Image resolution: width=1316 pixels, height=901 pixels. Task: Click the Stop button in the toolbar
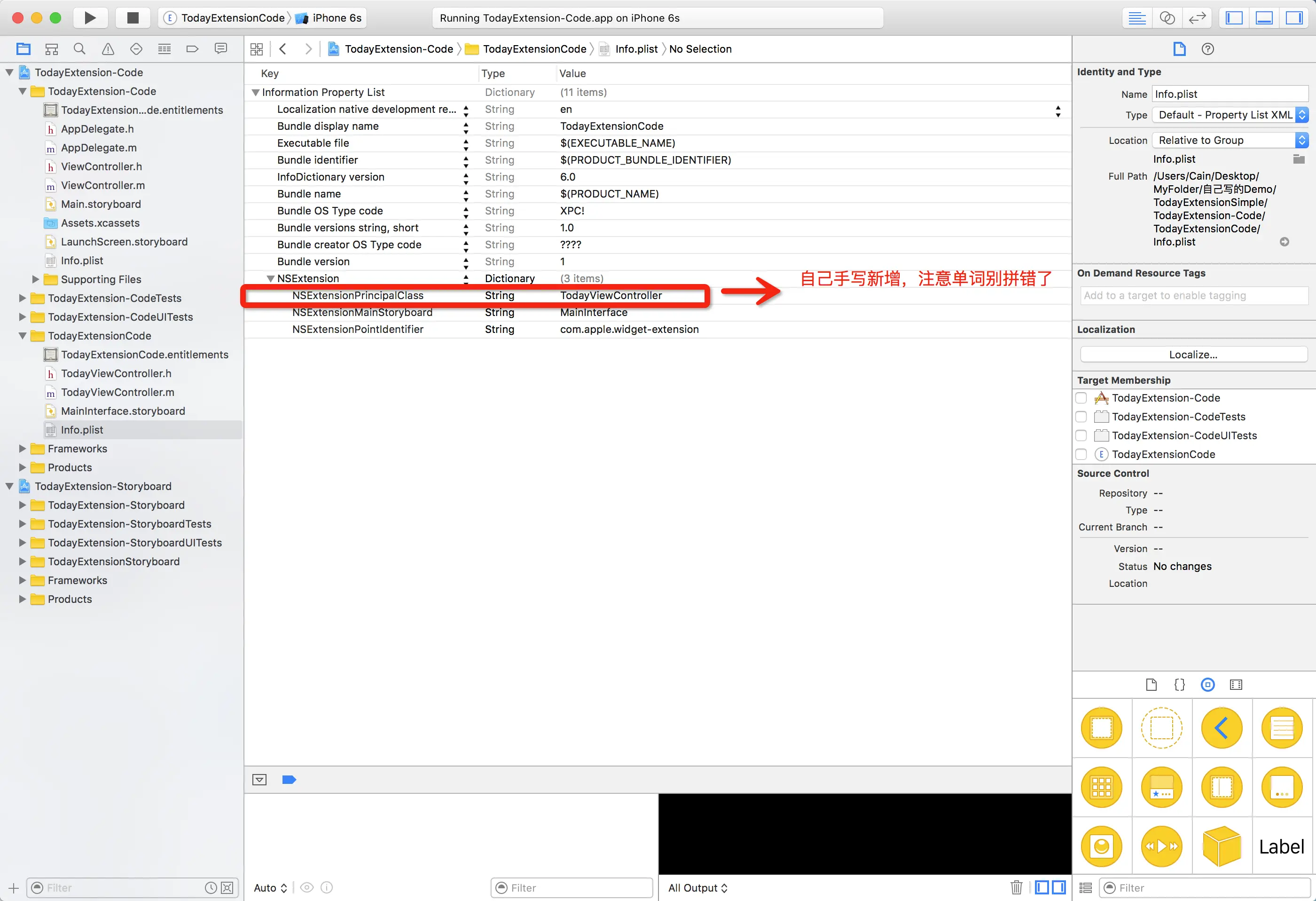pyautogui.click(x=133, y=17)
